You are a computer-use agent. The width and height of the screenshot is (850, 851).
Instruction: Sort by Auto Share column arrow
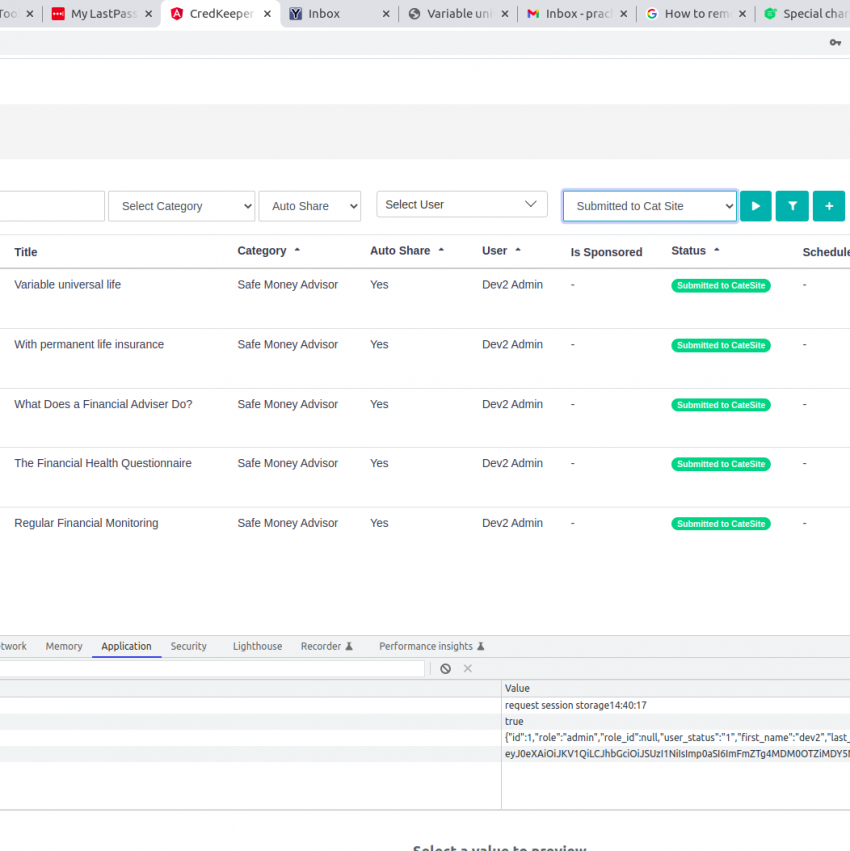441,250
